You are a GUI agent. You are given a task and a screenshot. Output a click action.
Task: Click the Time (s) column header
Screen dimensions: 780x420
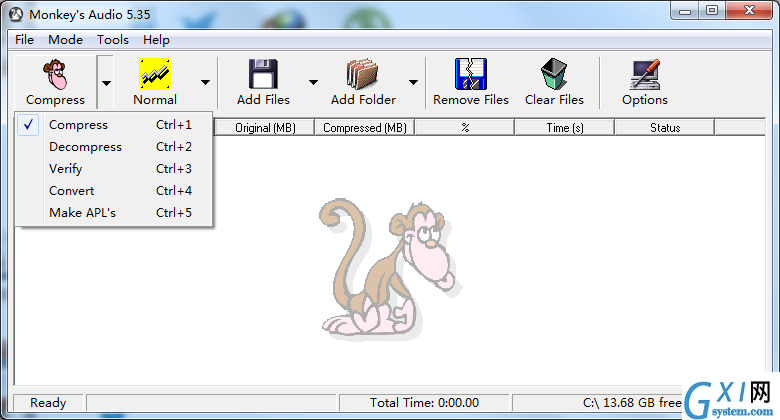coord(565,128)
